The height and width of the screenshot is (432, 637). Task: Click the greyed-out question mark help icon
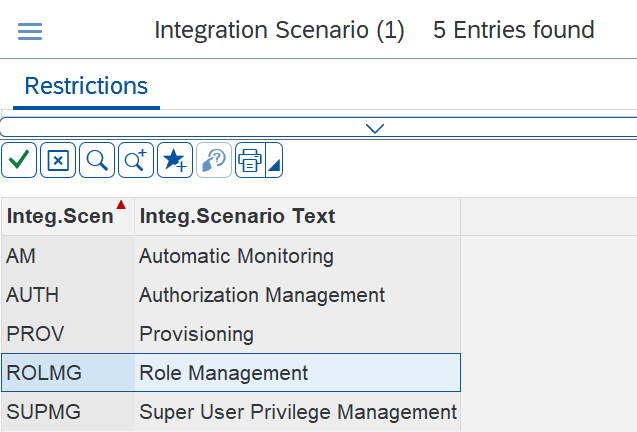(x=213, y=160)
